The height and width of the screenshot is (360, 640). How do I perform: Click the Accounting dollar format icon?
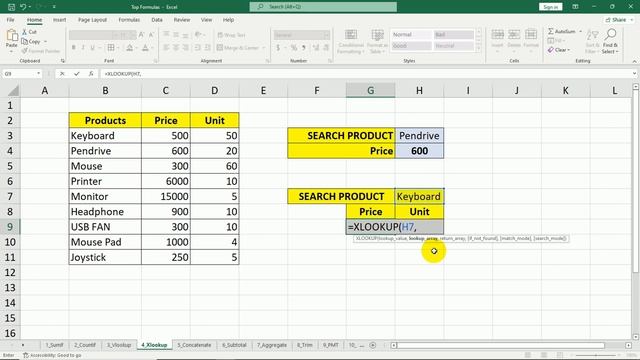click(x=278, y=48)
